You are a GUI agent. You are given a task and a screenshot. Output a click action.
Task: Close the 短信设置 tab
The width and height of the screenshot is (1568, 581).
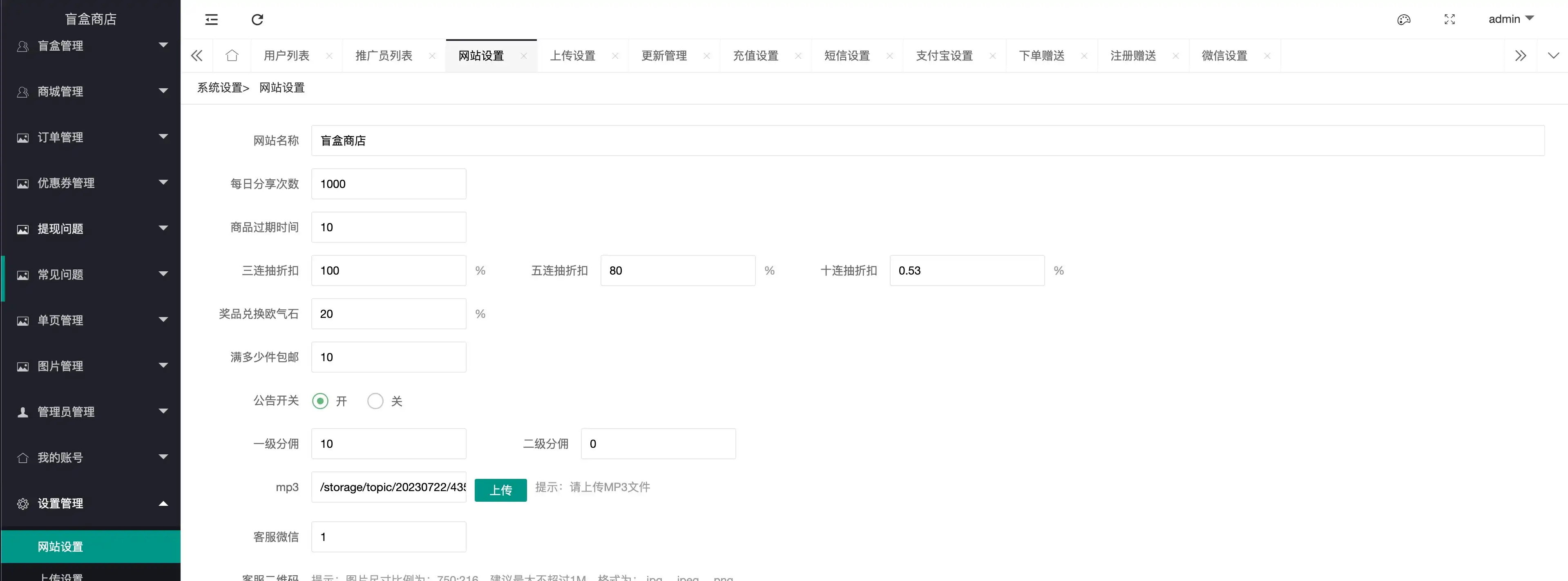[x=890, y=56]
